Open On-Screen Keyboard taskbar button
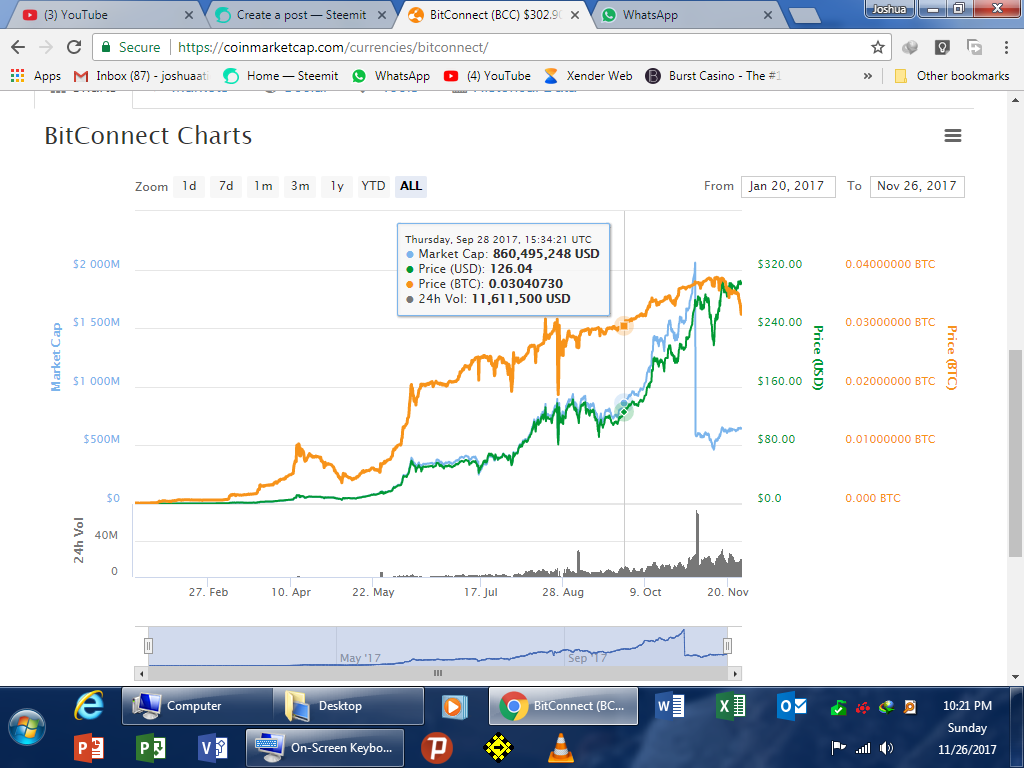1024x768 pixels. click(x=325, y=748)
